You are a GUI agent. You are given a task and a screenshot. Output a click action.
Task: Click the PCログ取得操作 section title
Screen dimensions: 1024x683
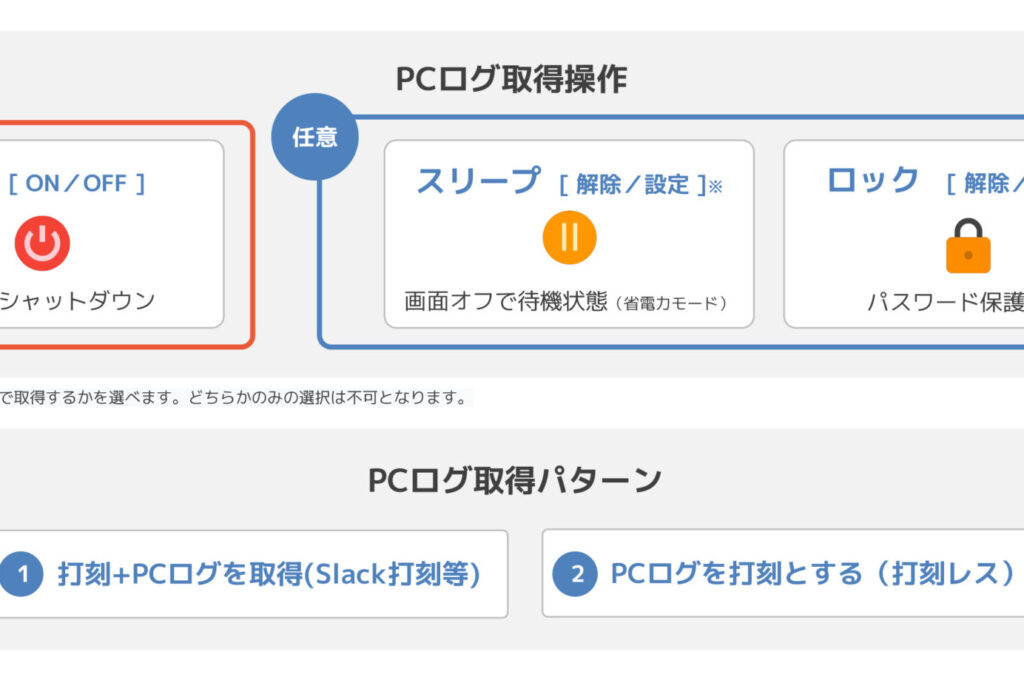point(511,79)
